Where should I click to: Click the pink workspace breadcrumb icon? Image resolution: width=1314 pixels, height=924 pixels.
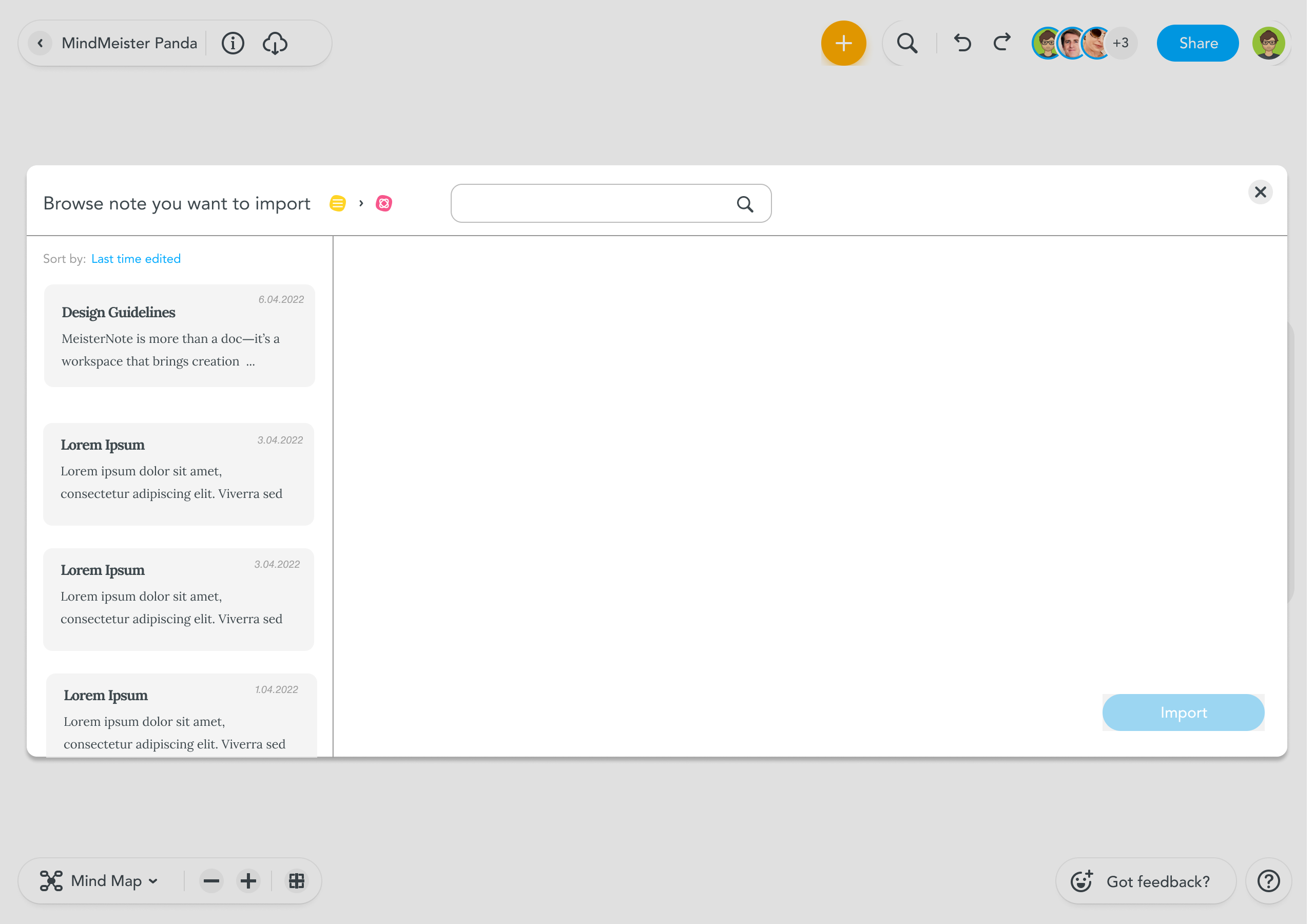[x=383, y=203]
